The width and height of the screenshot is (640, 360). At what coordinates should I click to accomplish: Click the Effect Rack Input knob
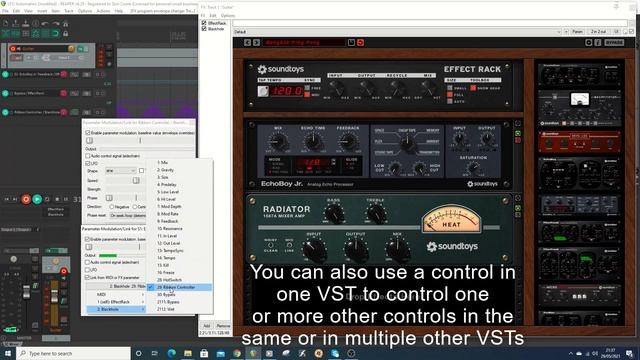point(336,87)
